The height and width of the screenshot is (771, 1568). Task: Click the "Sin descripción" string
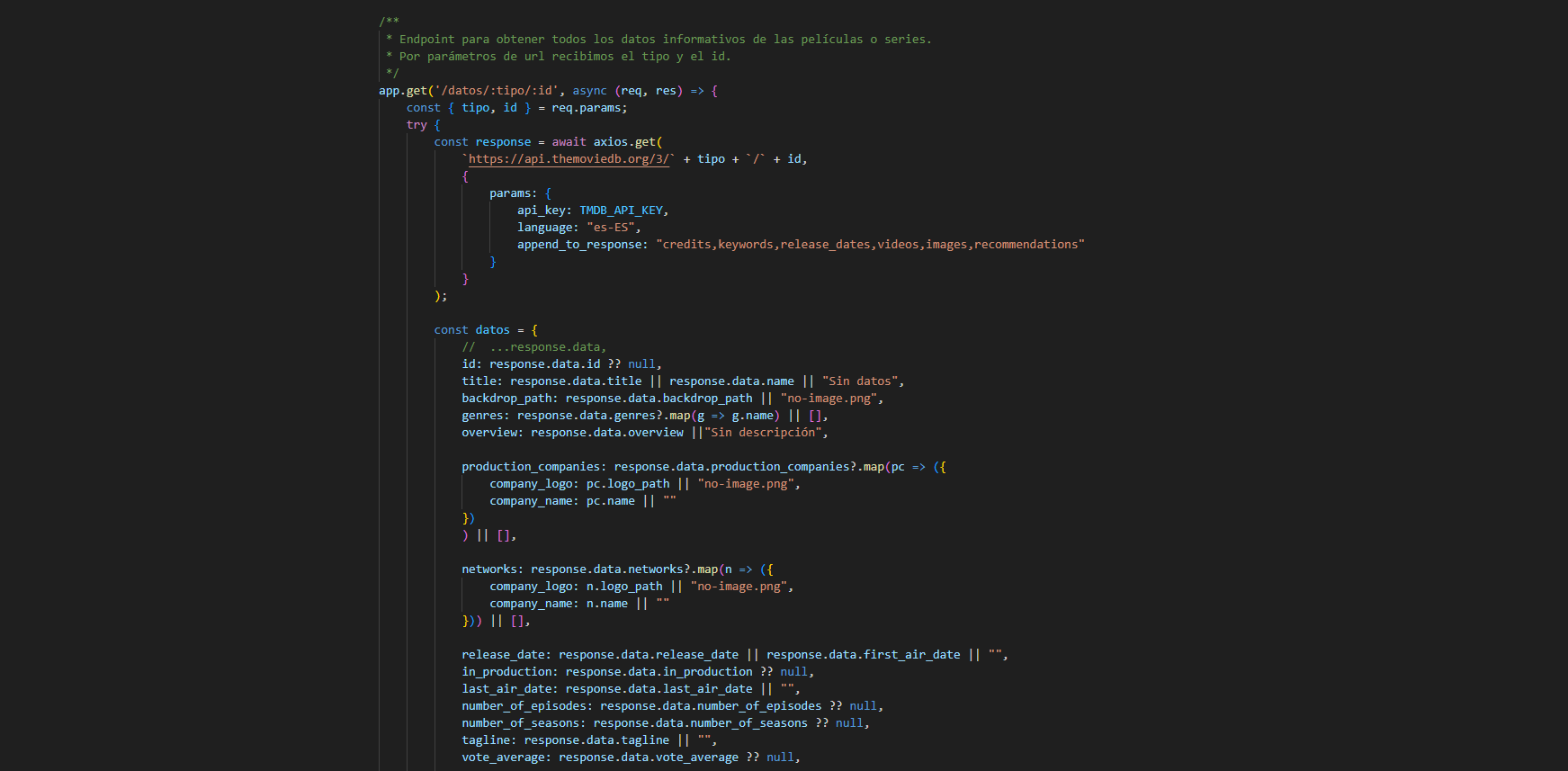[765, 433]
